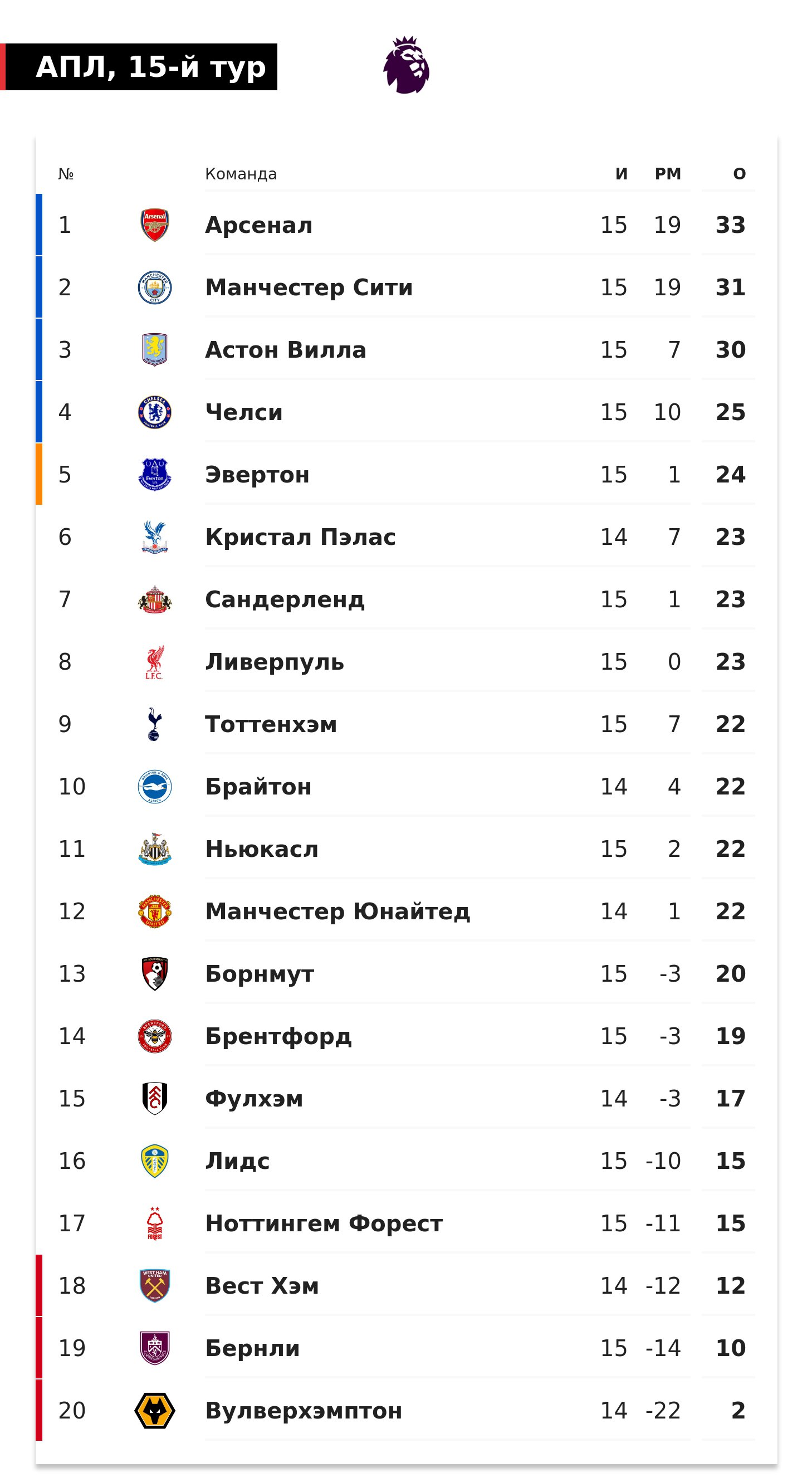Open the Манчестер Юнайтед team link
This screenshot has height=1482, width=812.
pos(337,911)
